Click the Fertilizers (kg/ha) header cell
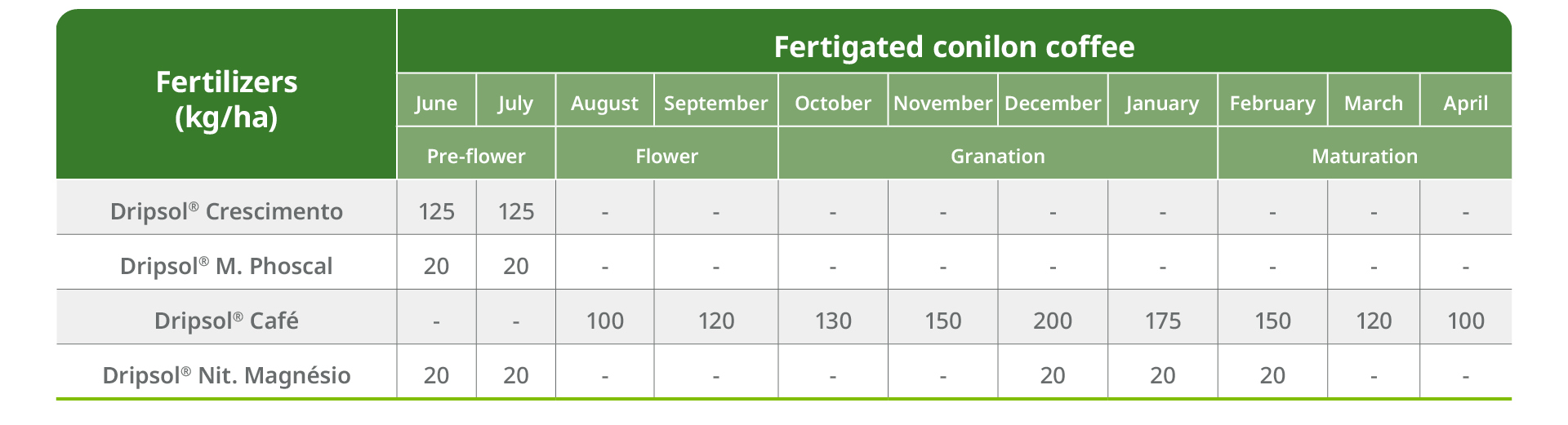Image resolution: width=1568 pixels, height=425 pixels. (x=226, y=94)
